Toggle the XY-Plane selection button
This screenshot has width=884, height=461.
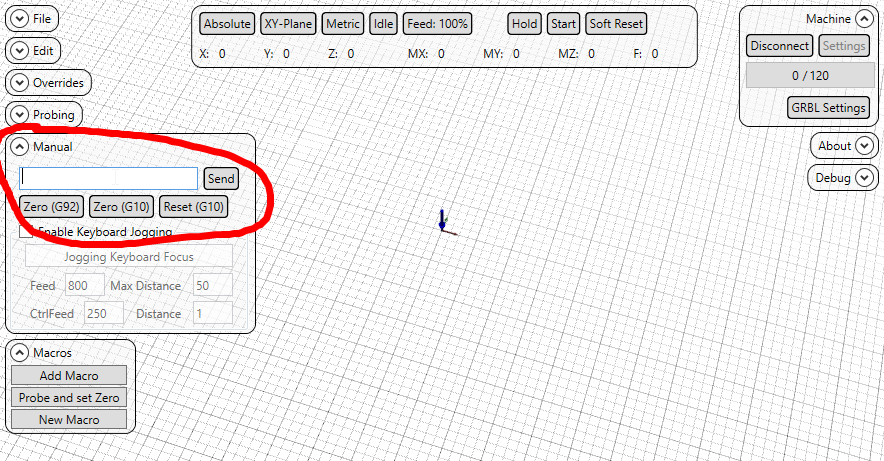tap(288, 24)
